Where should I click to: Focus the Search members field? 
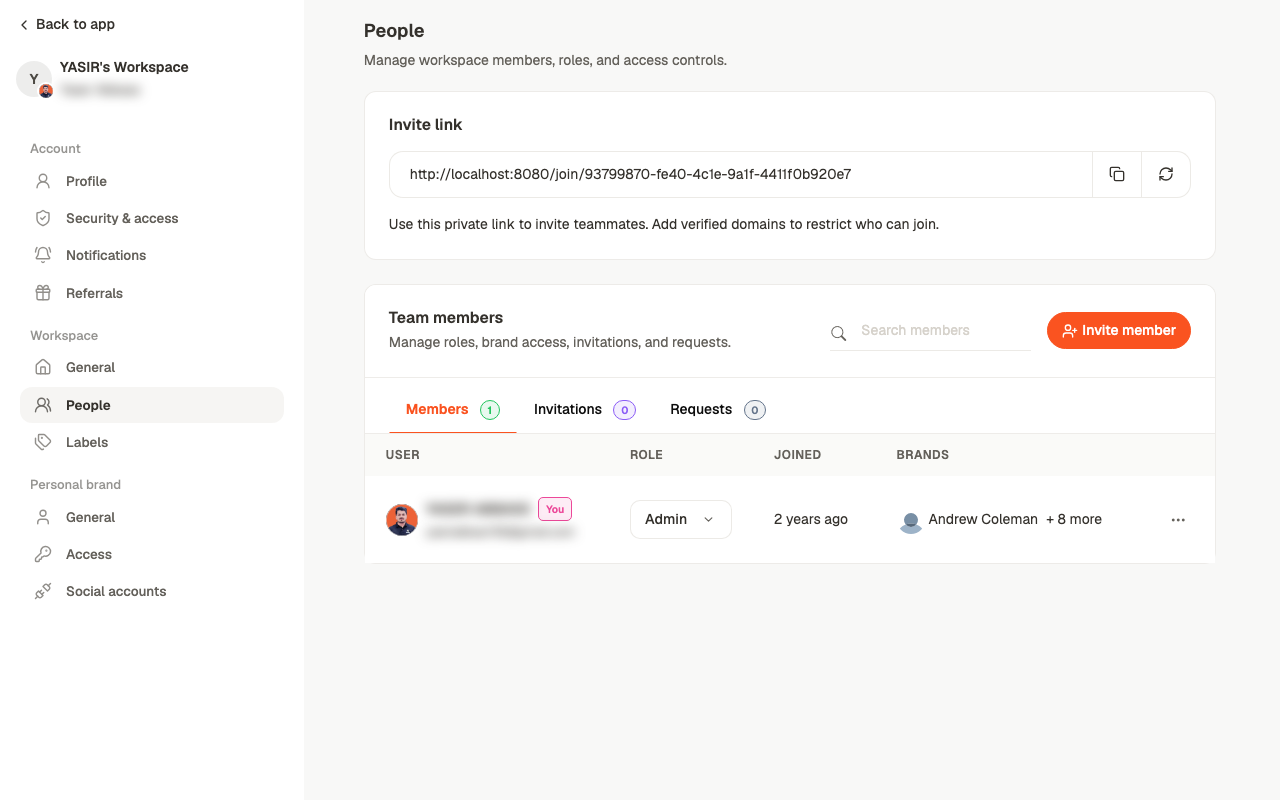[930, 330]
